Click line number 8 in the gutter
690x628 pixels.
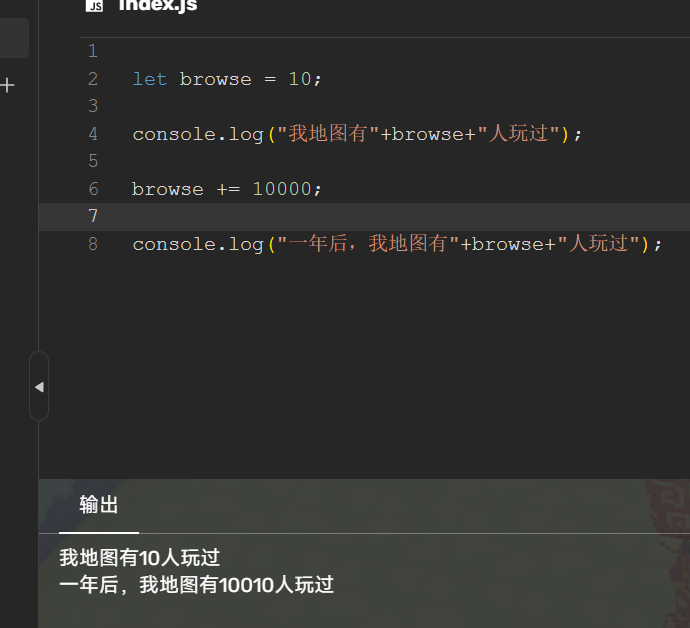point(93,244)
